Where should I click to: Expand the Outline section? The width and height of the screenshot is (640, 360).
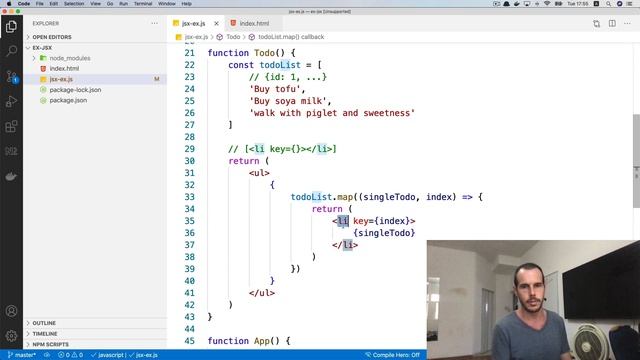pyautogui.click(x=95, y=323)
